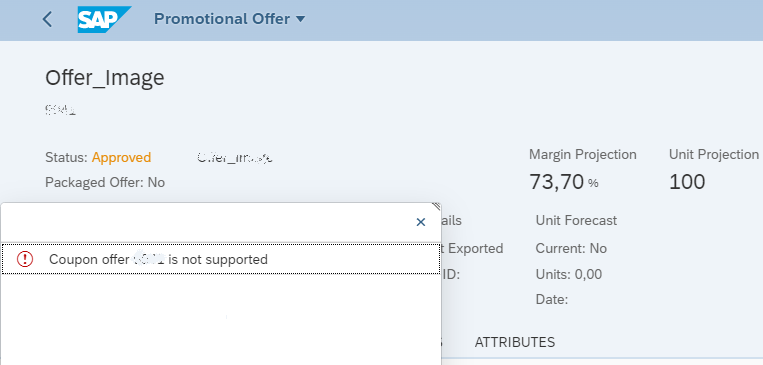Click the Margin Projection label
Viewport: 763px width, 365px height.
(x=582, y=155)
